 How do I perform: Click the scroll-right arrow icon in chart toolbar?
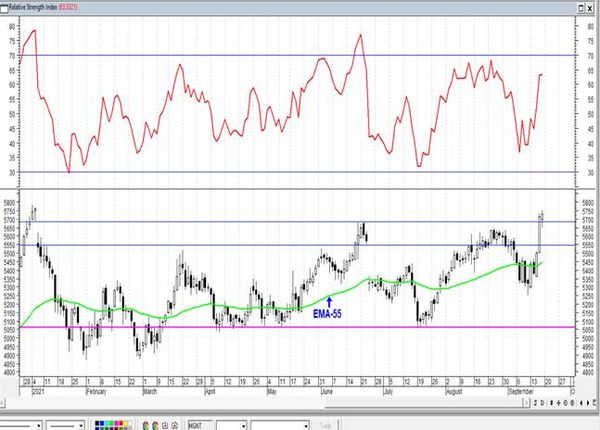(x=588, y=402)
